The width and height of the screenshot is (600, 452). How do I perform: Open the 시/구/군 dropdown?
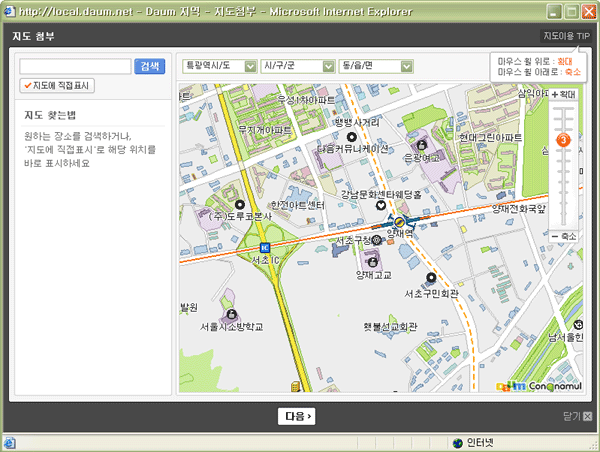[298, 66]
